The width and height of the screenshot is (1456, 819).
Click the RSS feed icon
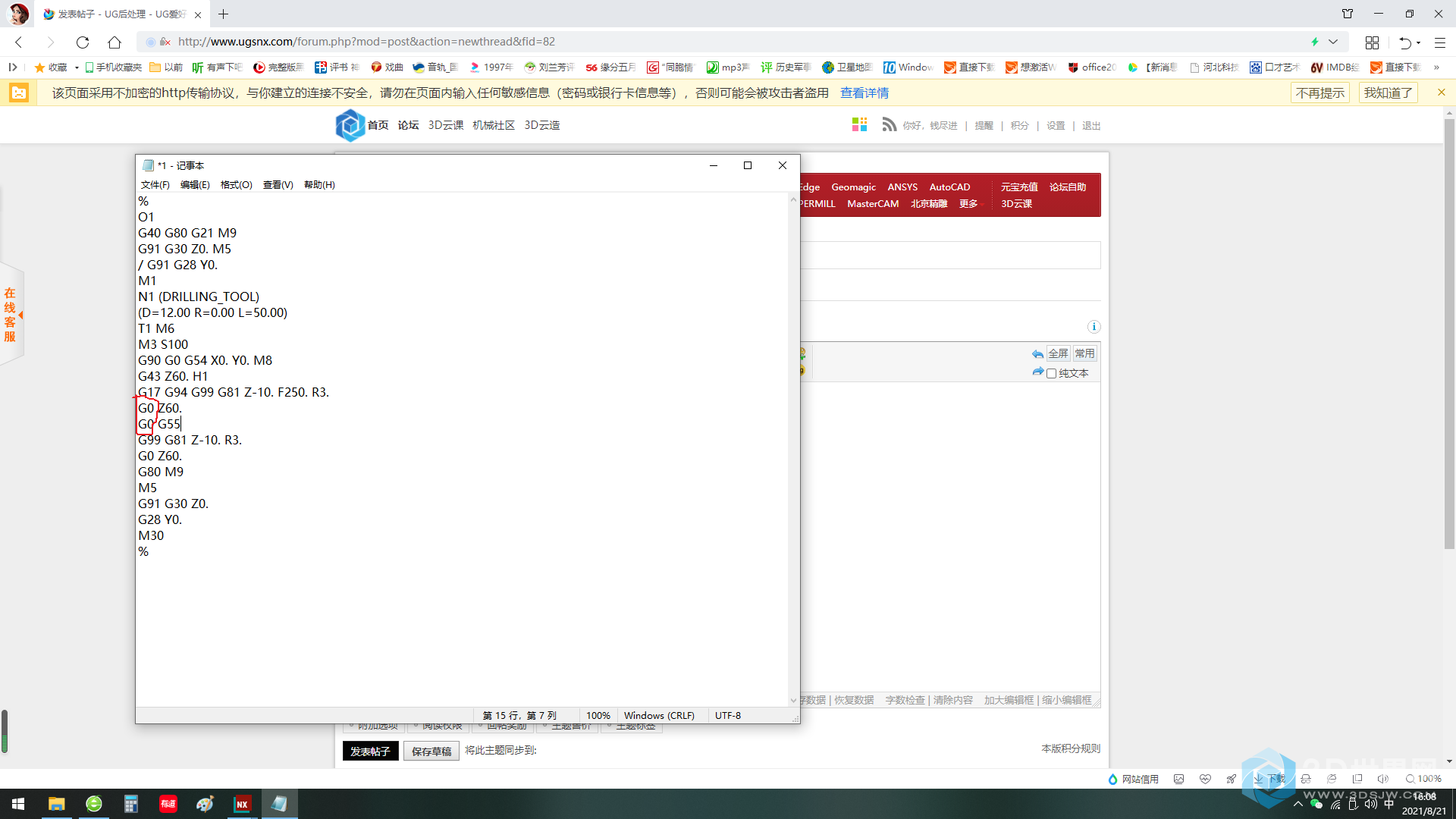tap(889, 124)
